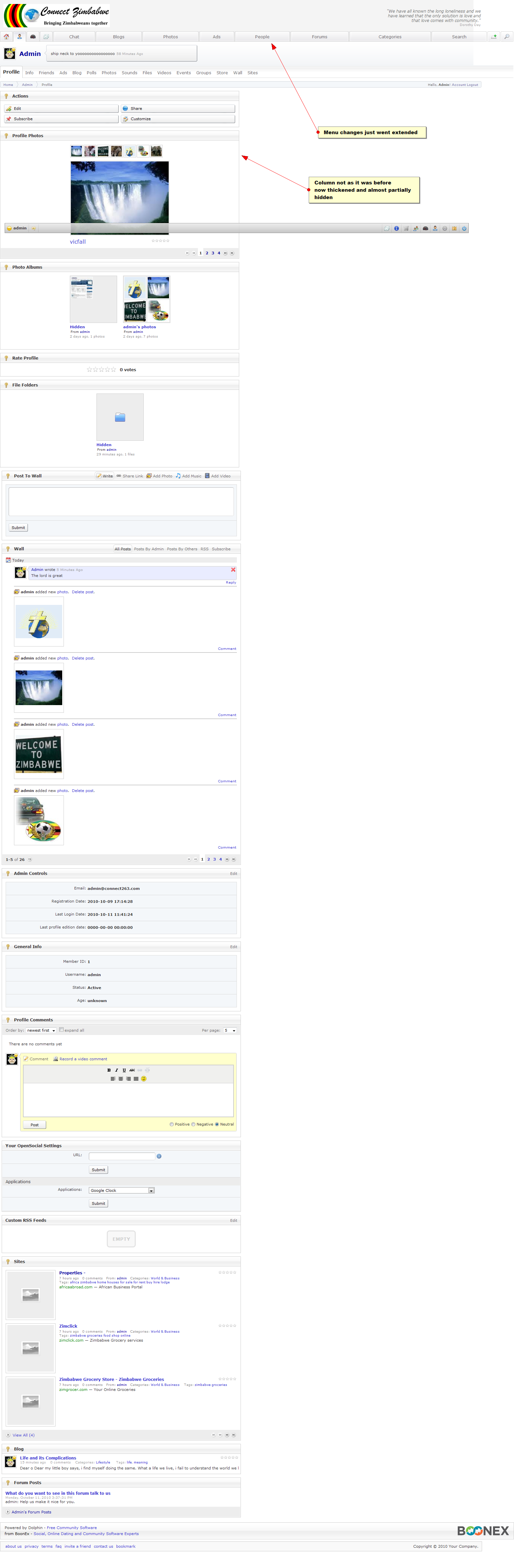Viewport: 514px width, 1568px height.
Task: Rate the vicfall photo with stars
Action: pyautogui.click(x=161, y=241)
